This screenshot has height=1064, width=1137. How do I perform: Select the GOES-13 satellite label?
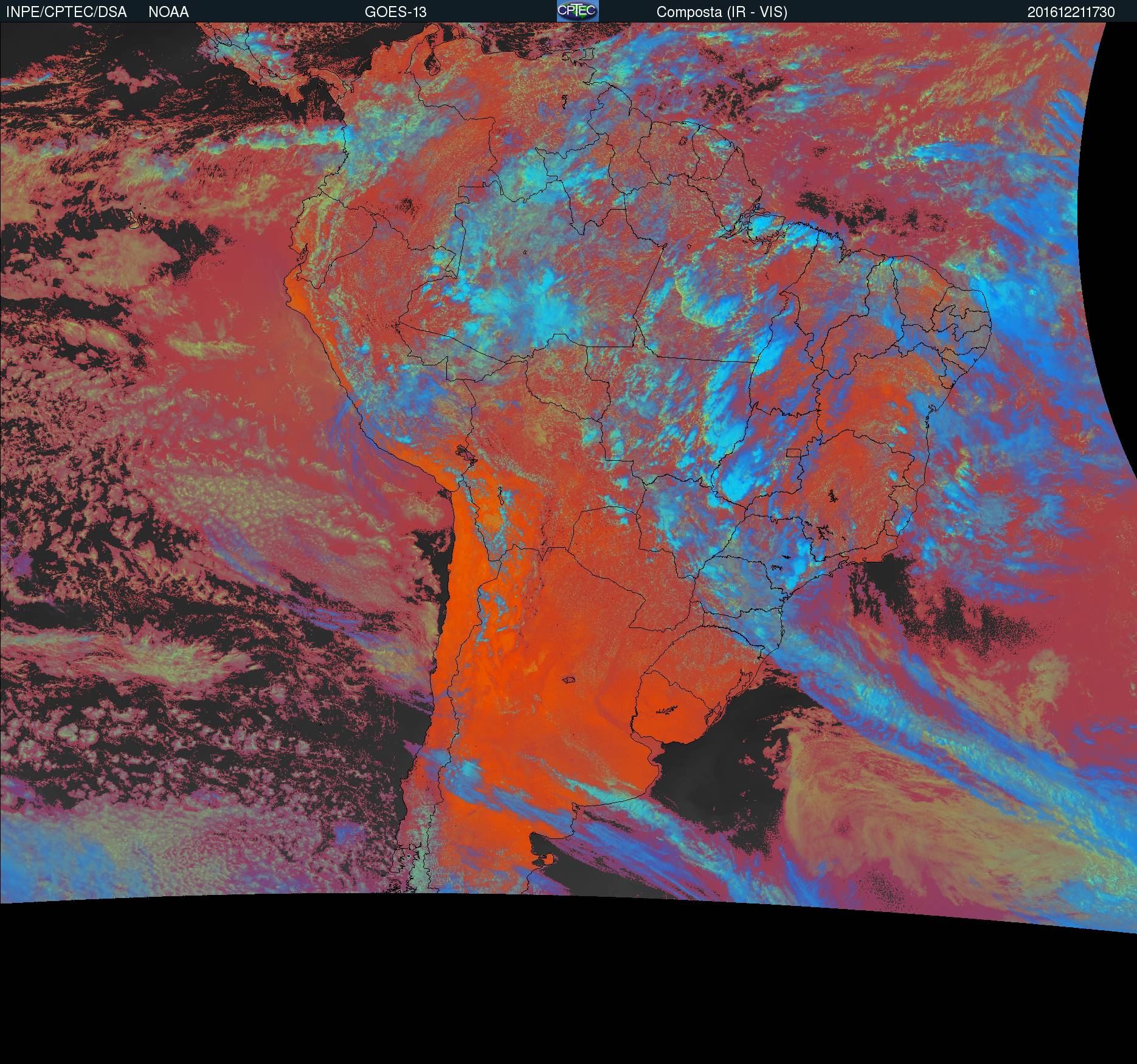click(395, 12)
